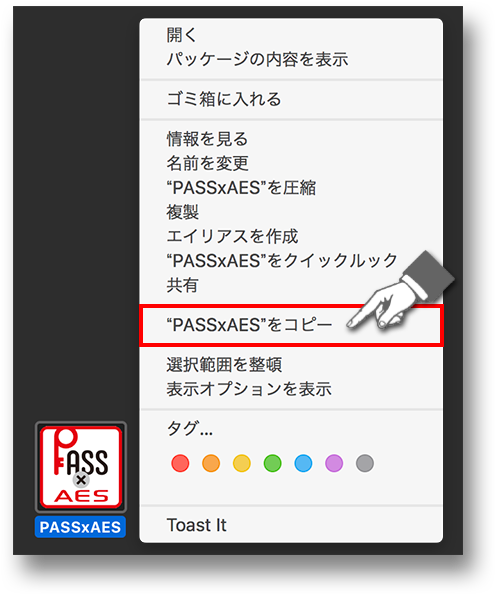Select 複製 to duplicate the app

point(291,212)
